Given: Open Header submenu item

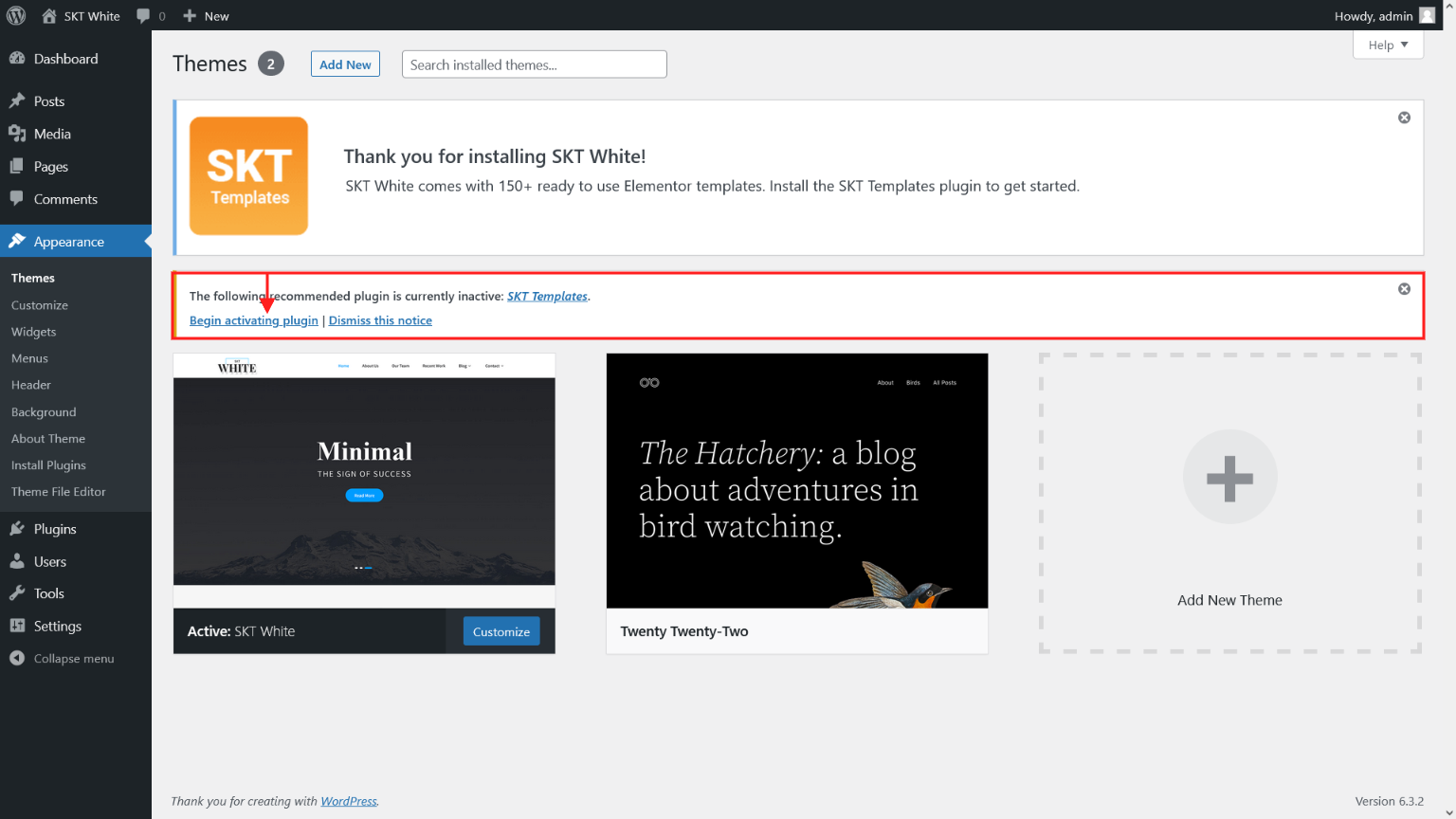Looking at the screenshot, I should pos(31,385).
